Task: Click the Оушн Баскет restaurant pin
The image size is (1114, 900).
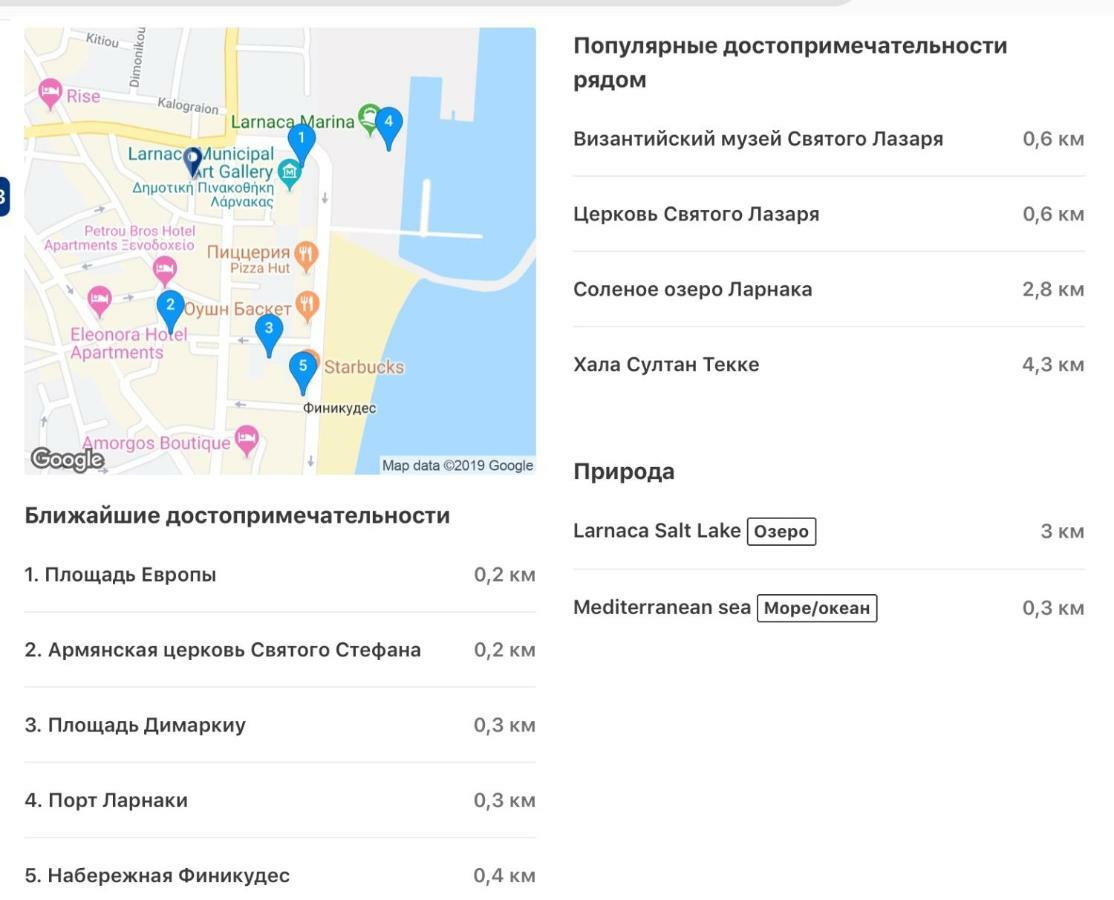Action: tap(307, 306)
